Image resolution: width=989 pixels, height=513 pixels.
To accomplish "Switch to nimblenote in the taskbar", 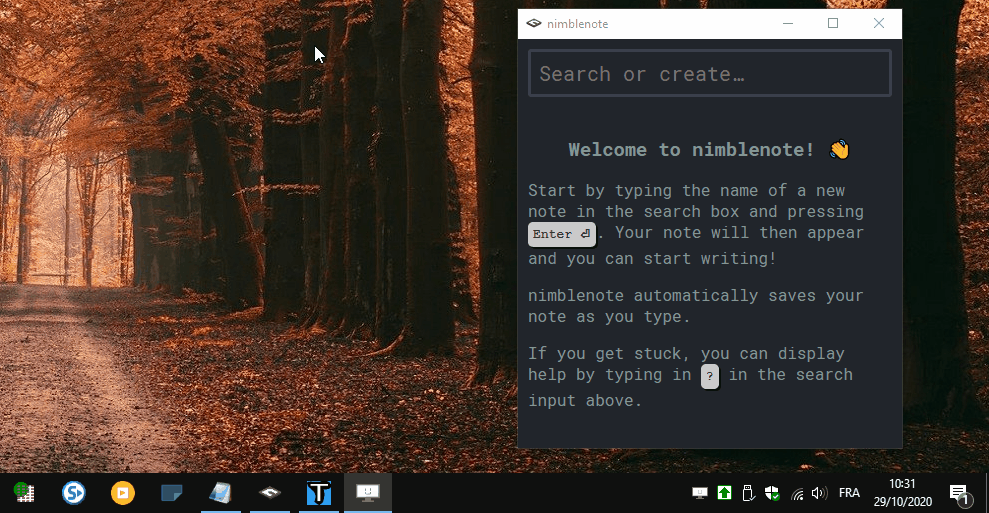I will (x=270, y=493).
